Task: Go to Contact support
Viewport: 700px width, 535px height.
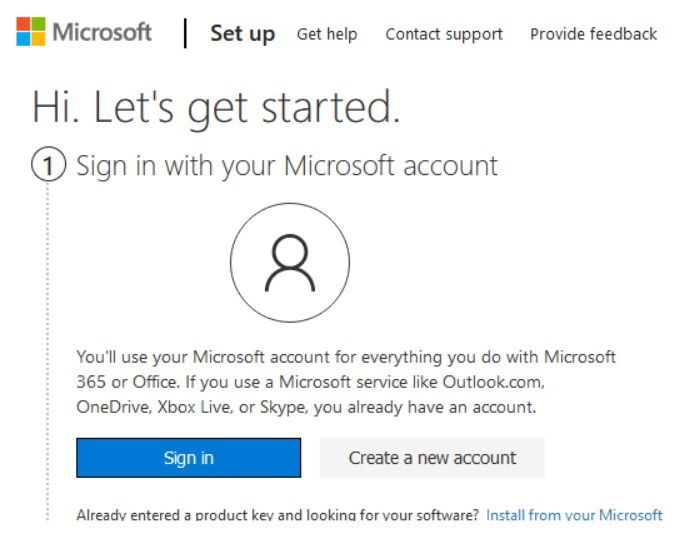Action: [x=444, y=34]
